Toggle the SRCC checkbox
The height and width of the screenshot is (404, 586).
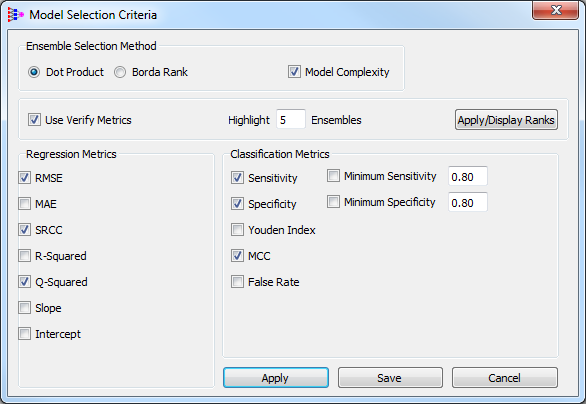(25, 229)
